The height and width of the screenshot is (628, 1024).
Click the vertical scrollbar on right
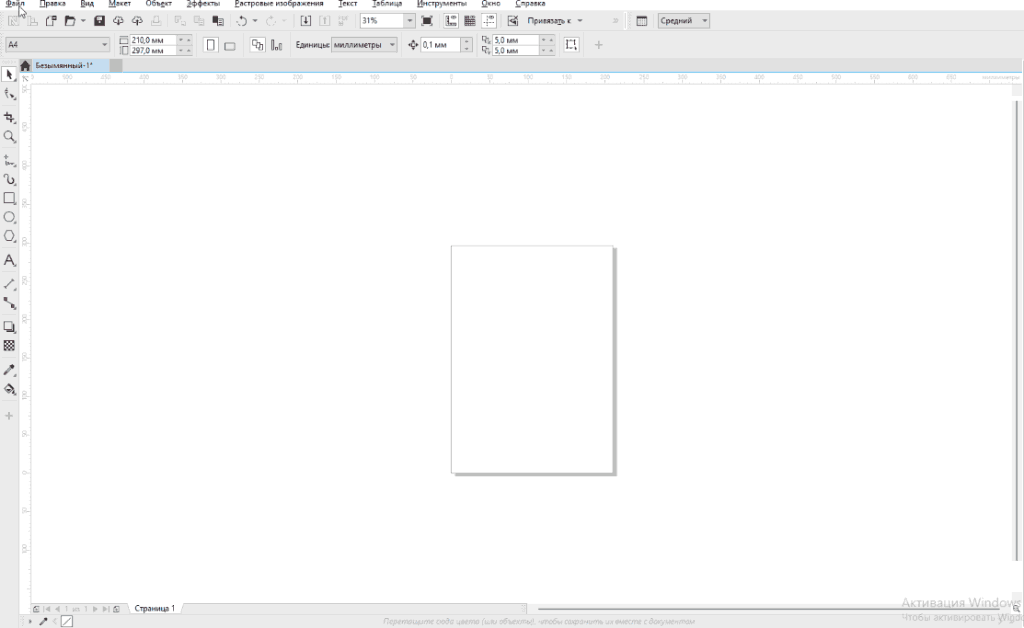[x=1016, y=330]
